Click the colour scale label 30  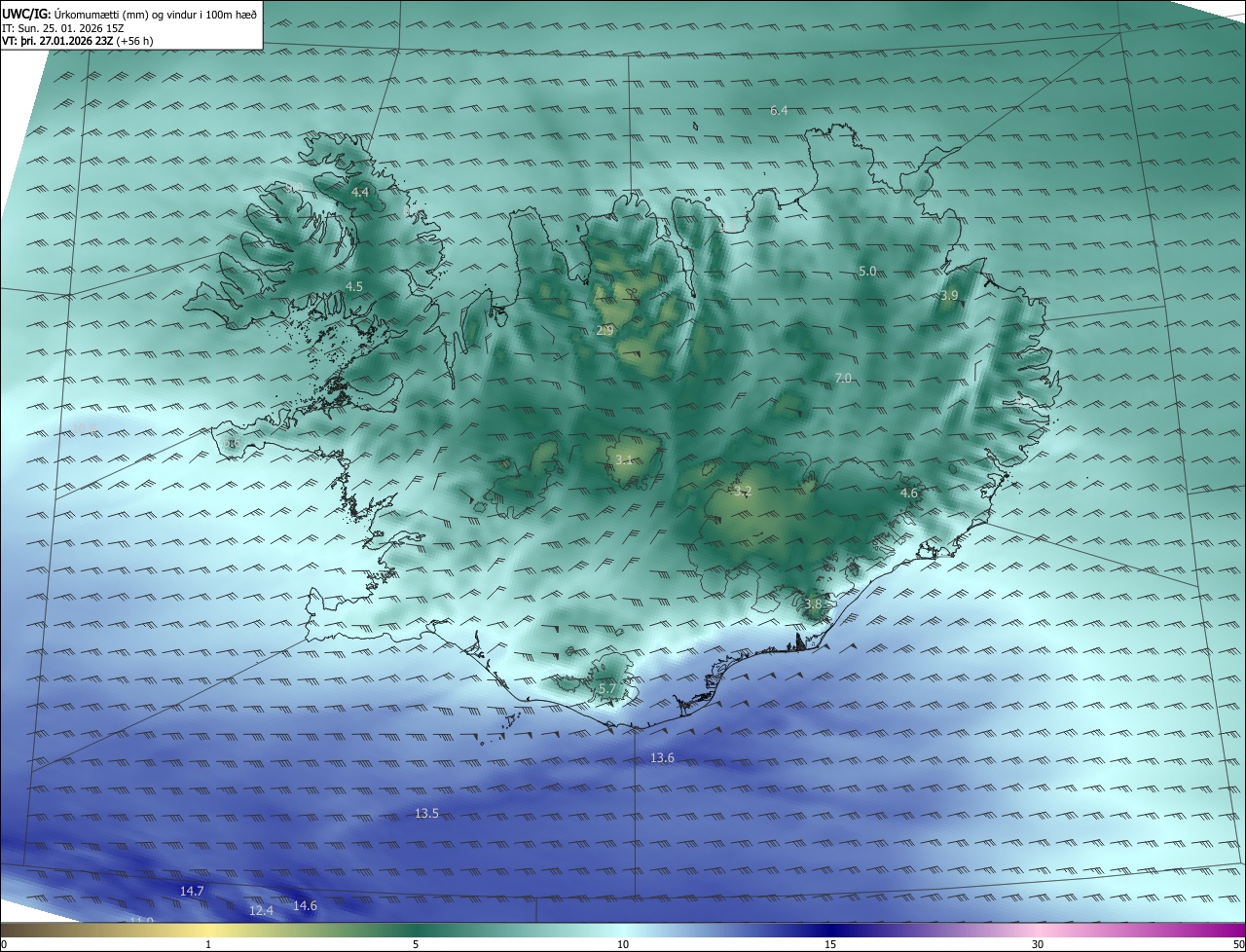coord(1038,944)
